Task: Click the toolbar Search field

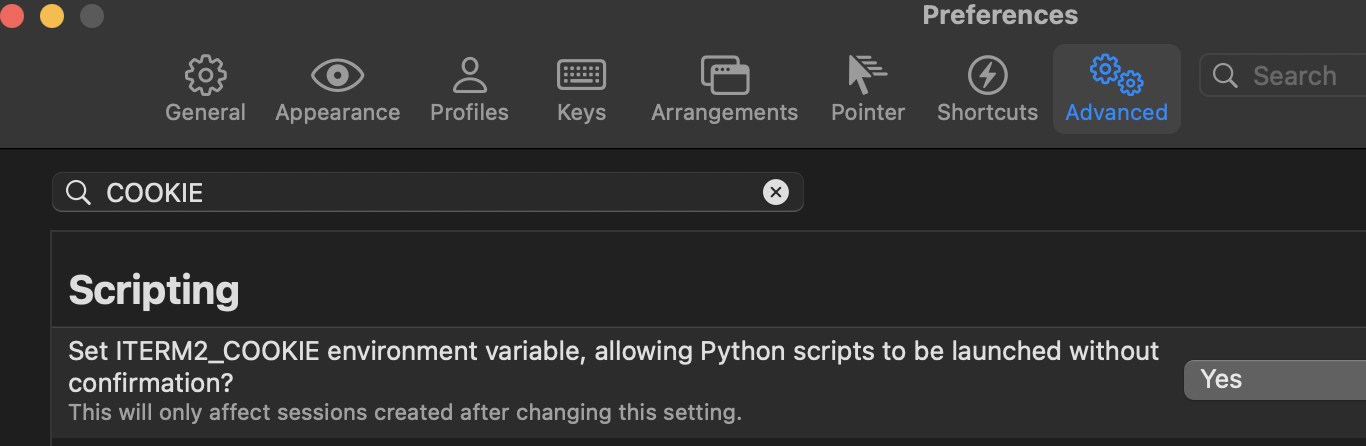Action: [x=1283, y=76]
